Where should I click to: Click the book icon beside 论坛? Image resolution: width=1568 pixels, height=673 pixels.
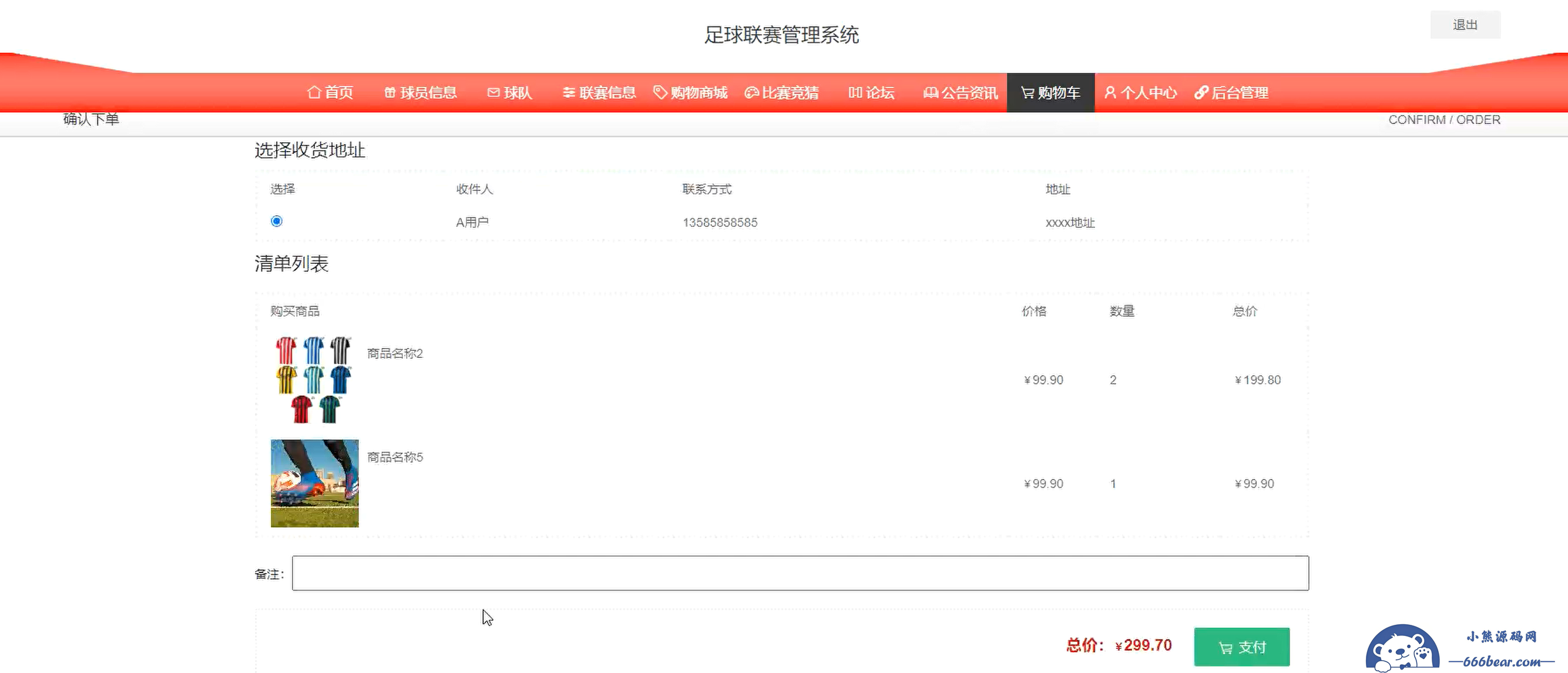(855, 93)
